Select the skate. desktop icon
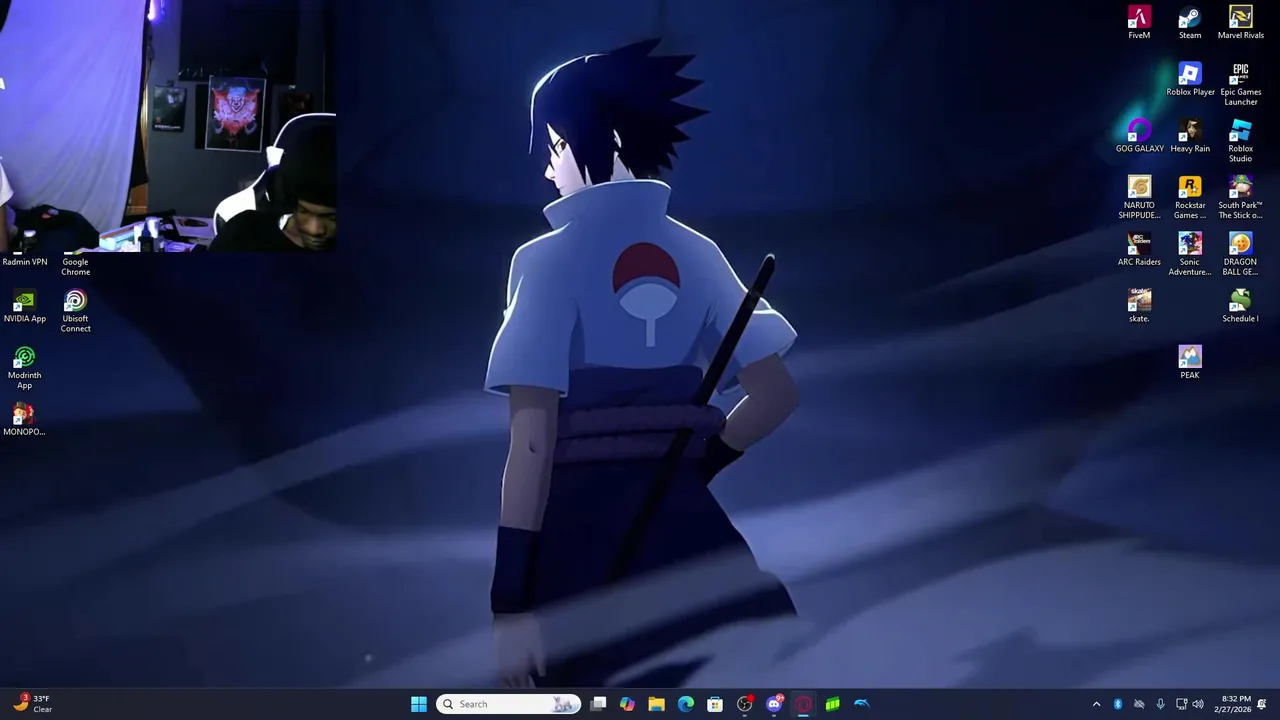The height and width of the screenshot is (720, 1280). tap(1139, 307)
